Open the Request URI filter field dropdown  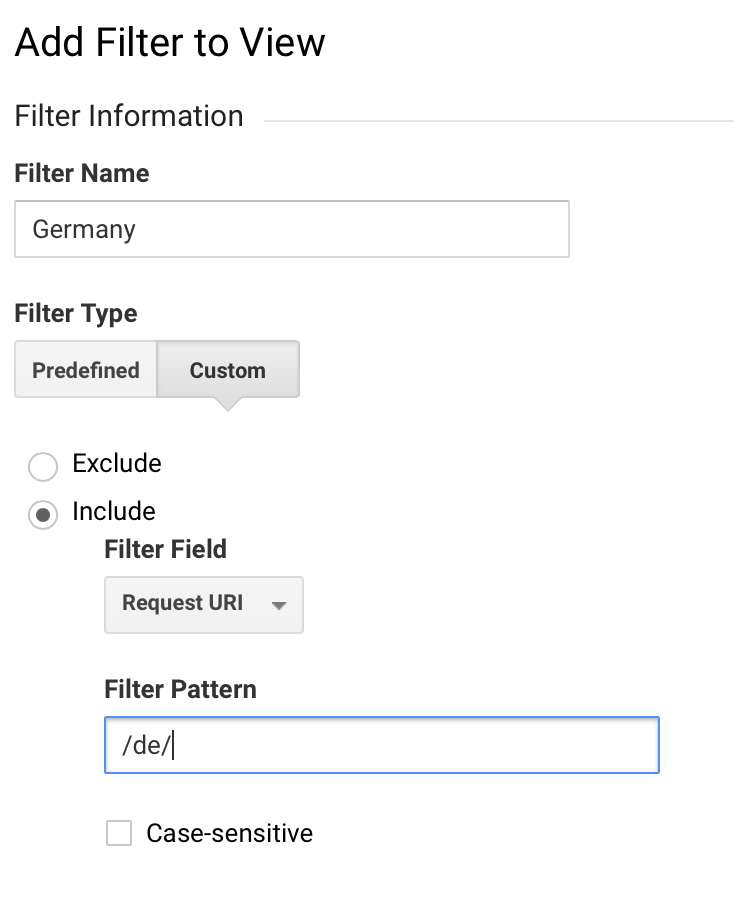204,605
